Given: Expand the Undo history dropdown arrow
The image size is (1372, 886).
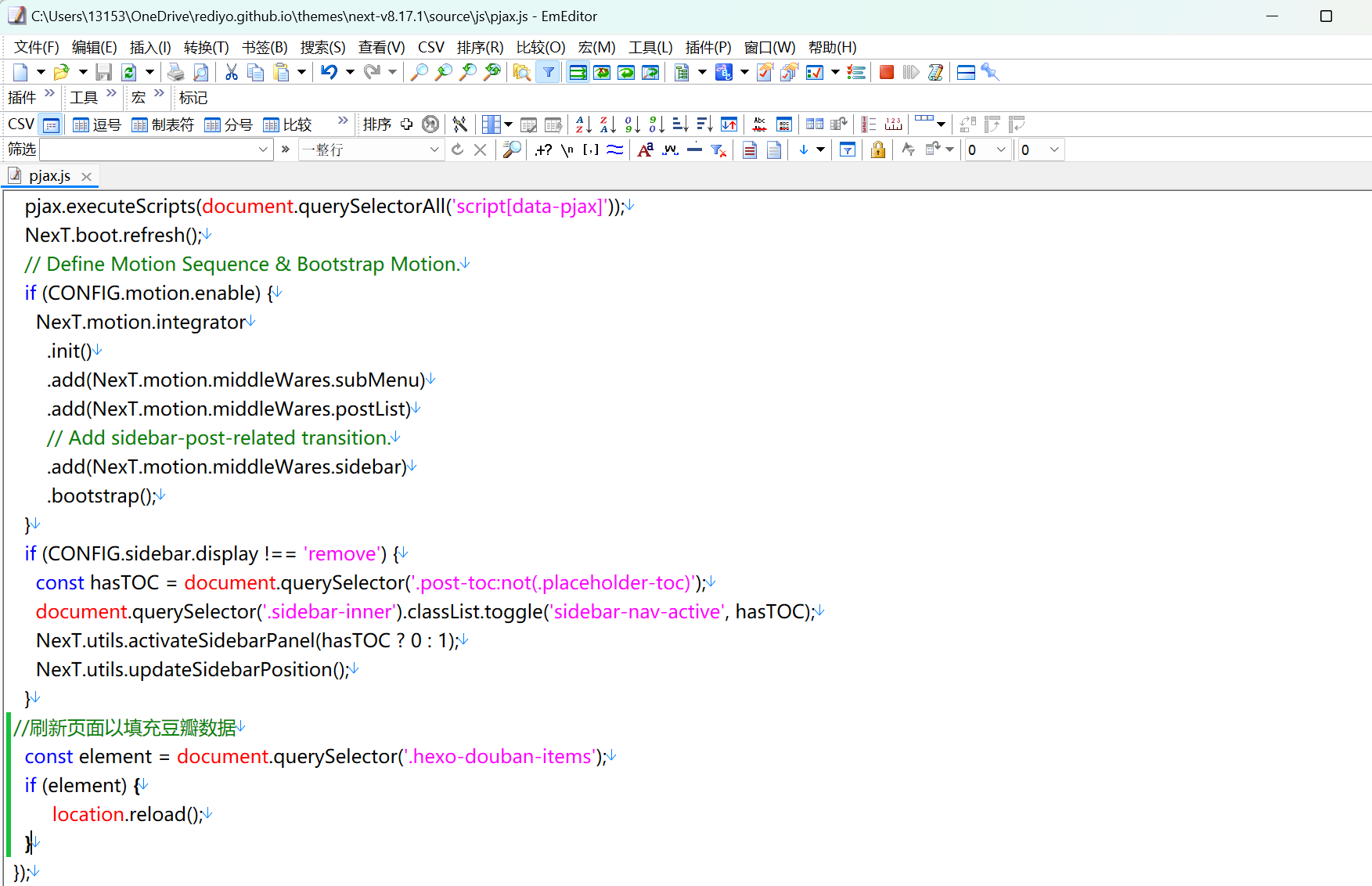Looking at the screenshot, I should (x=350, y=73).
